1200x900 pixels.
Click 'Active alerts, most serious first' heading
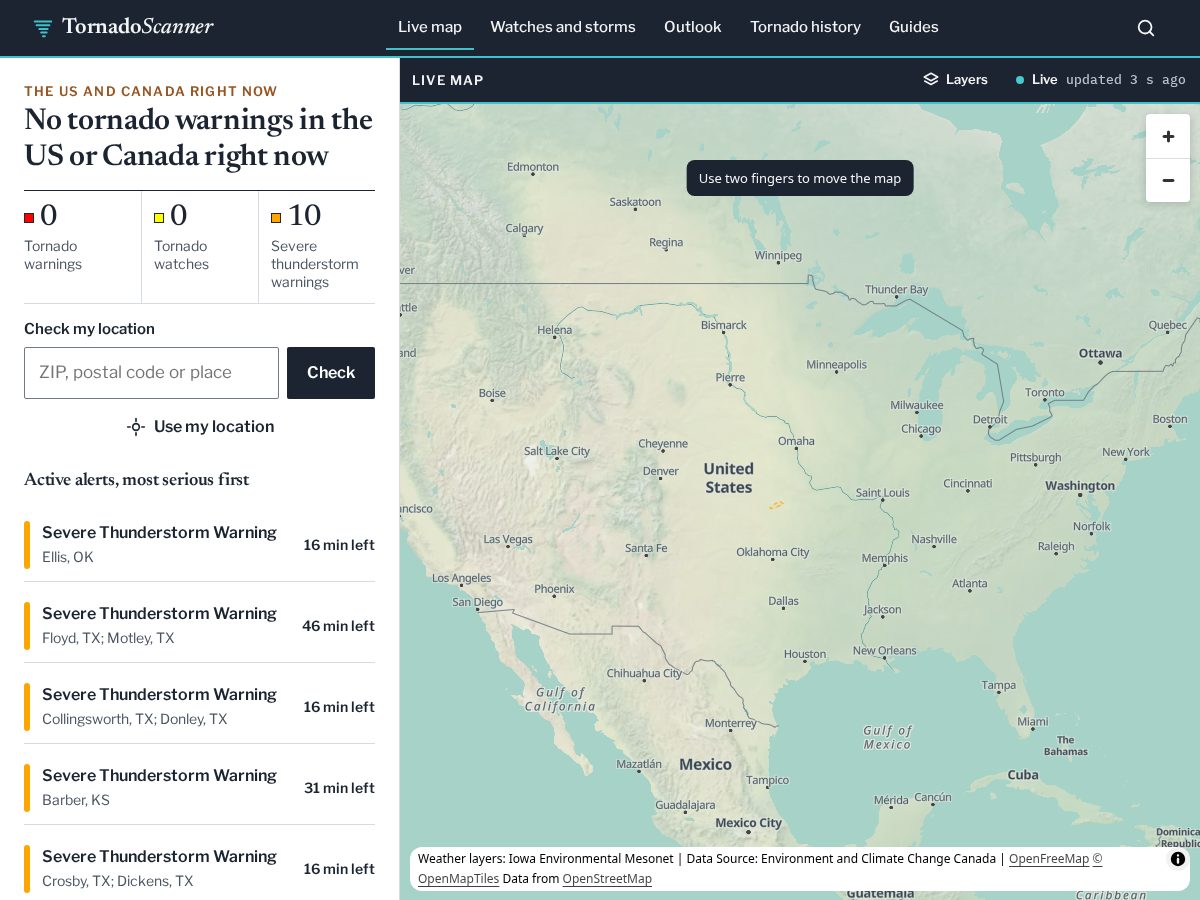pos(137,480)
